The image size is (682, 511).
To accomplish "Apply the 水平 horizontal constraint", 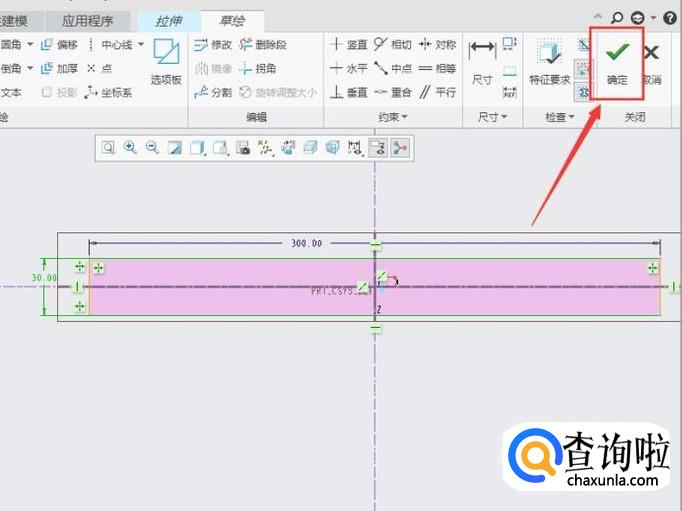I will click(349, 68).
